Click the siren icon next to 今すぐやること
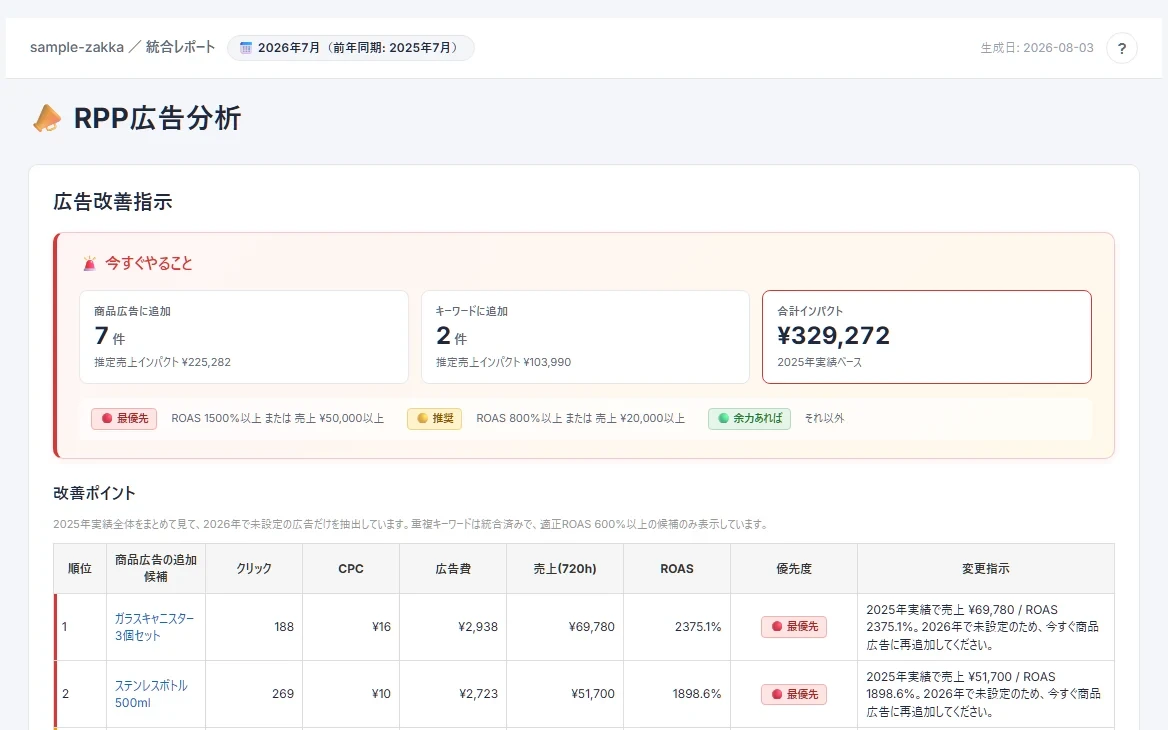 coord(89,263)
